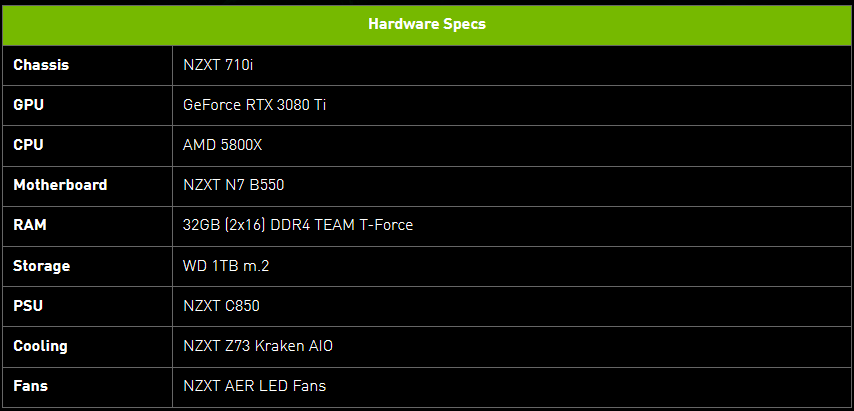Select the Storage row label
This screenshot has height=411, width=854.
point(41,266)
